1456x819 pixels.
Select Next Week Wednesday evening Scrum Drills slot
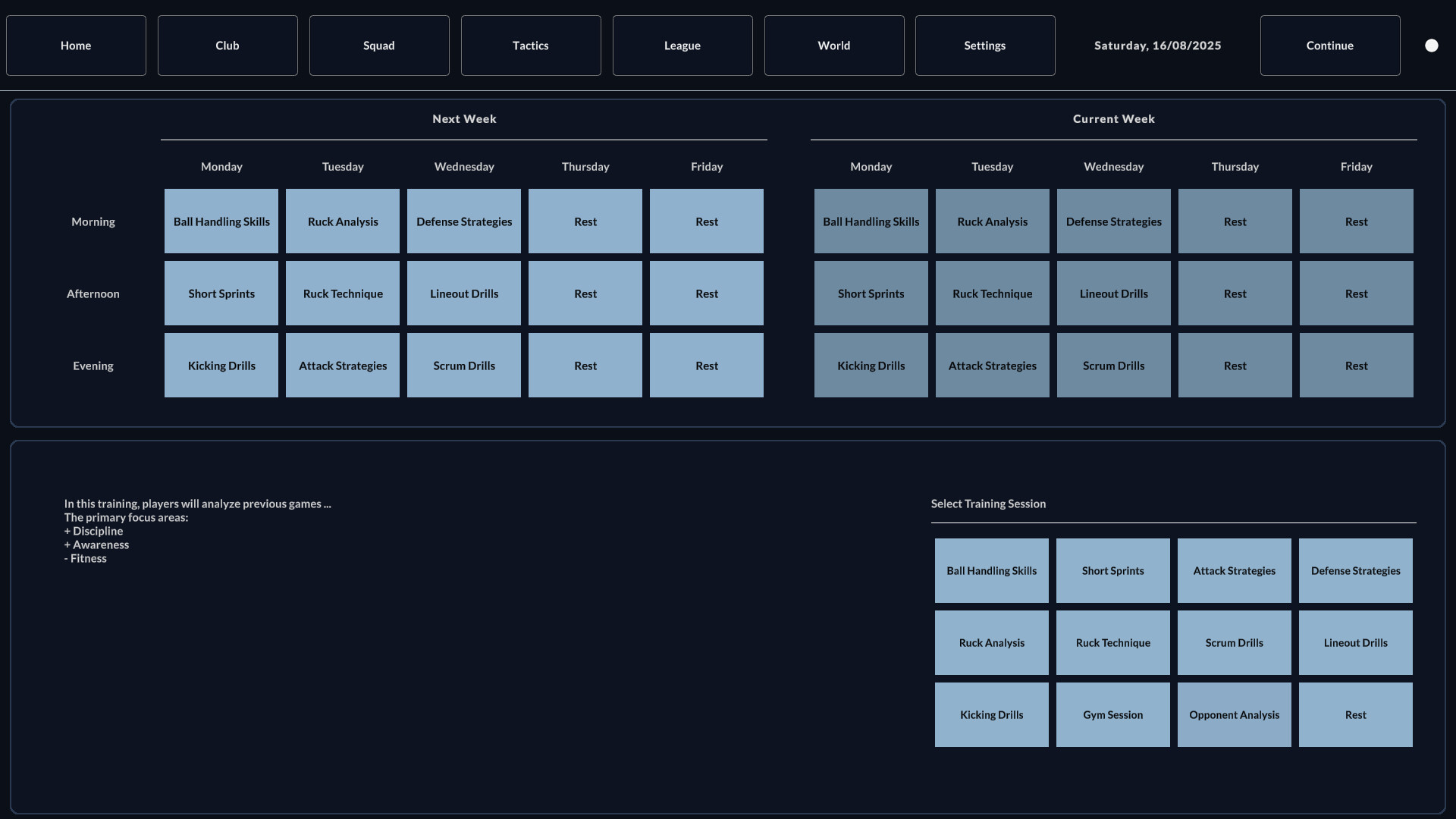[x=464, y=366]
